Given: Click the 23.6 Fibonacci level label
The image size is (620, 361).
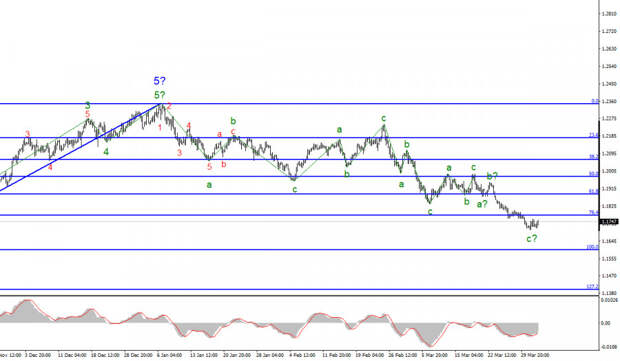Looking at the screenshot, I should (x=594, y=135).
